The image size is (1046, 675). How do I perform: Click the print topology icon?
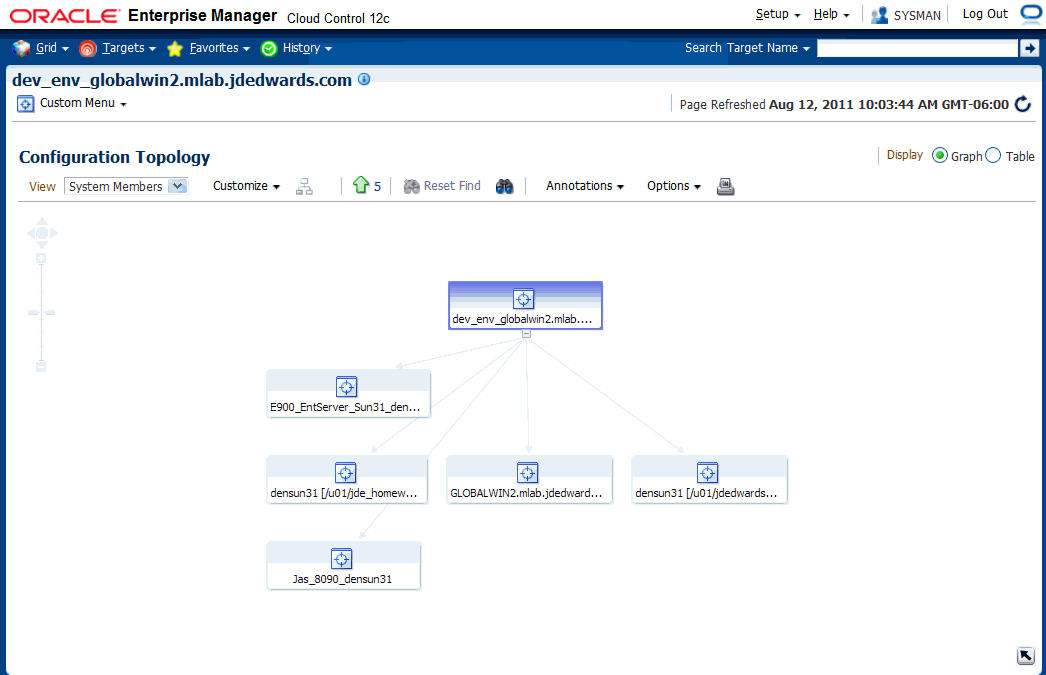click(x=726, y=187)
